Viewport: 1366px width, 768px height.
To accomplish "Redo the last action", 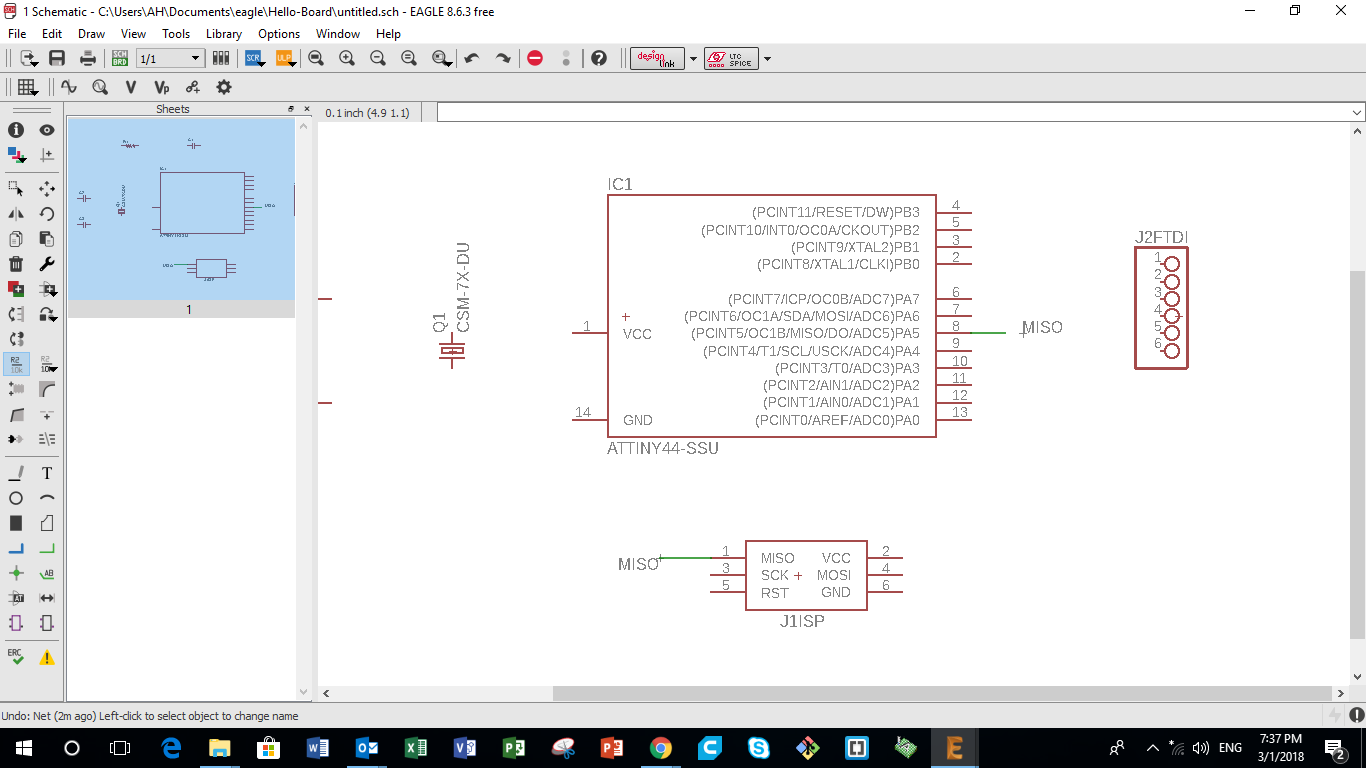I will click(x=503, y=58).
